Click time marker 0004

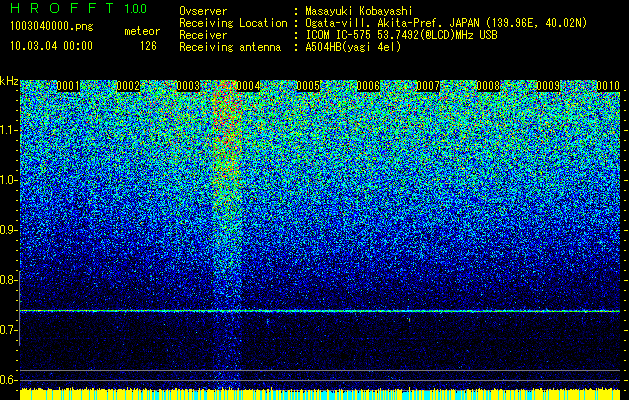(248, 86)
